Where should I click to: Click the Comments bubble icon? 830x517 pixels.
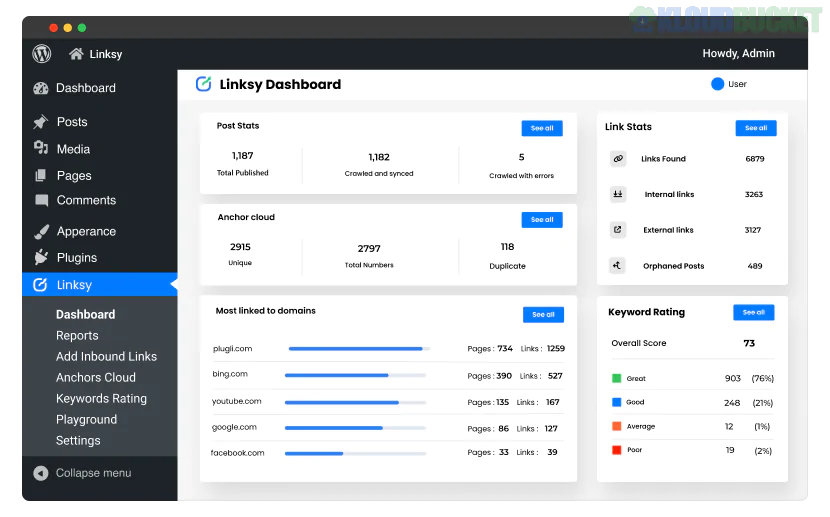(41, 200)
